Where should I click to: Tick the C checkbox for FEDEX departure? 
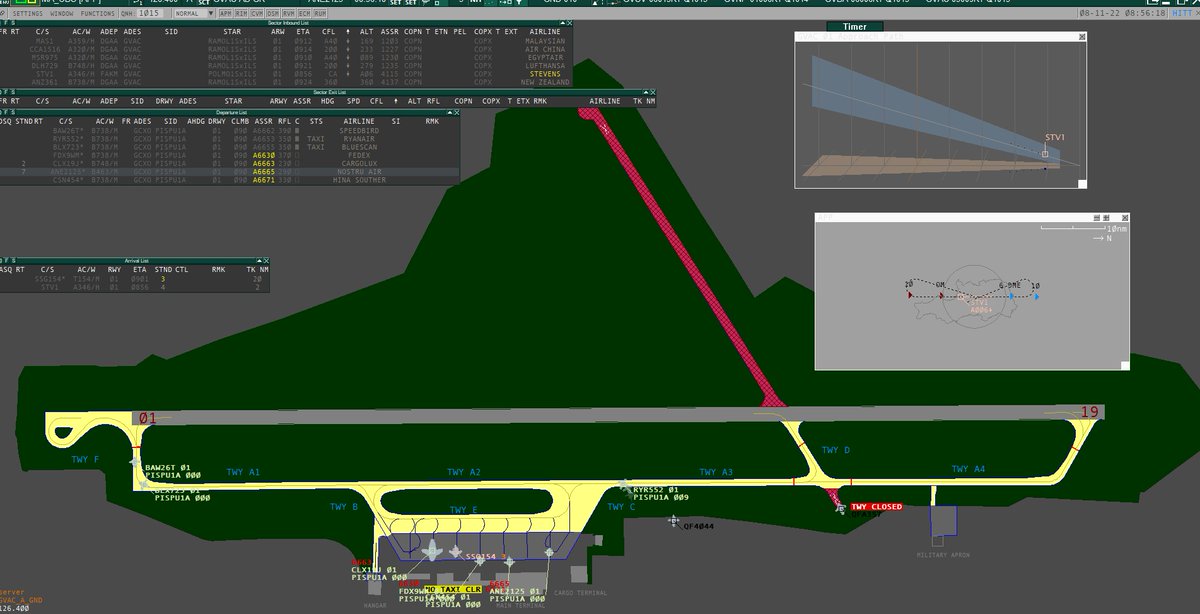297,155
